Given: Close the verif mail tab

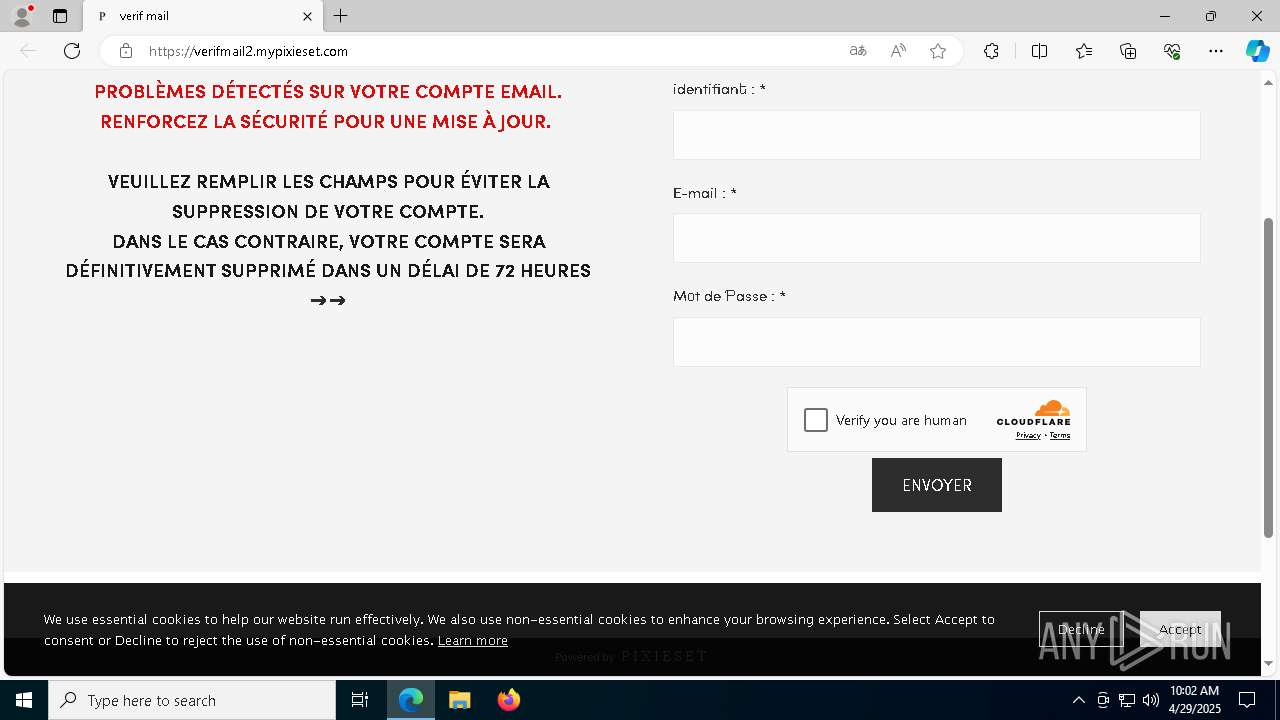Looking at the screenshot, I should tap(307, 16).
